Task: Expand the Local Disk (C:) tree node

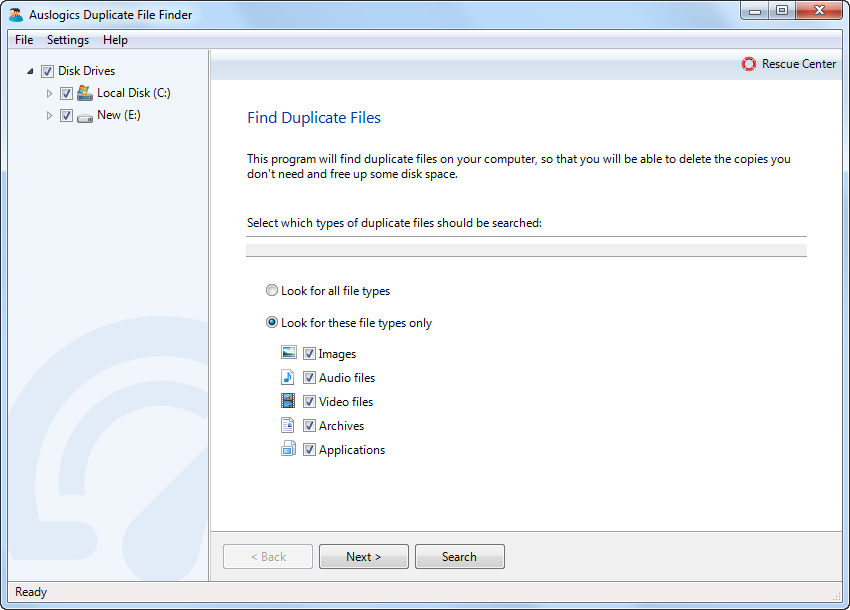Action: pos(49,93)
